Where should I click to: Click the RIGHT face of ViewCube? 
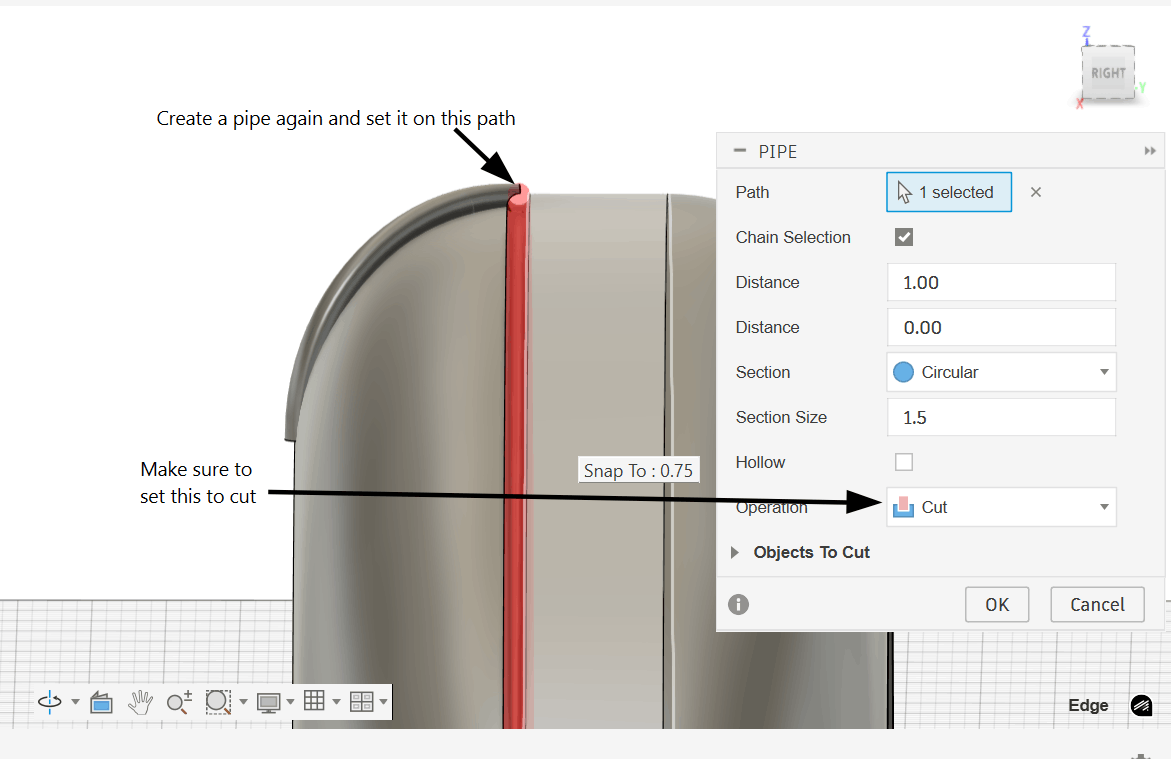1108,73
